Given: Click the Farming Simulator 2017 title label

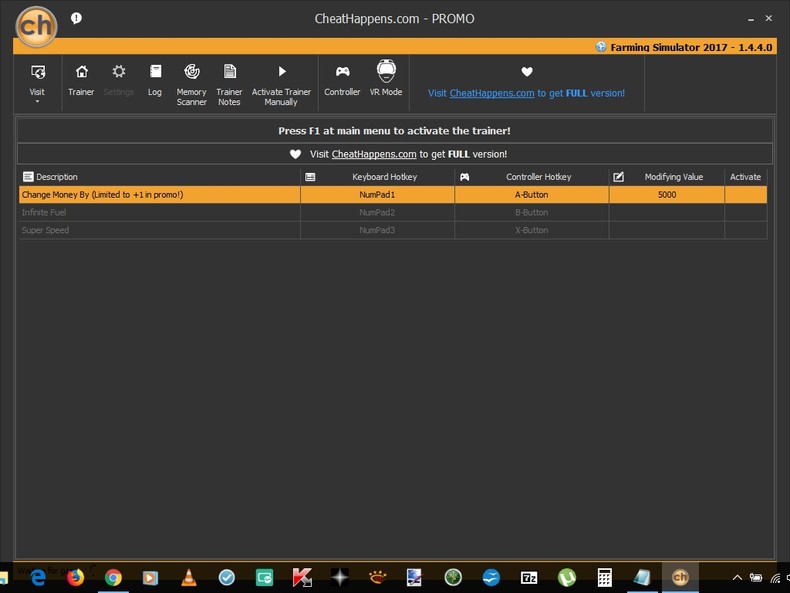Looking at the screenshot, I should [691, 47].
